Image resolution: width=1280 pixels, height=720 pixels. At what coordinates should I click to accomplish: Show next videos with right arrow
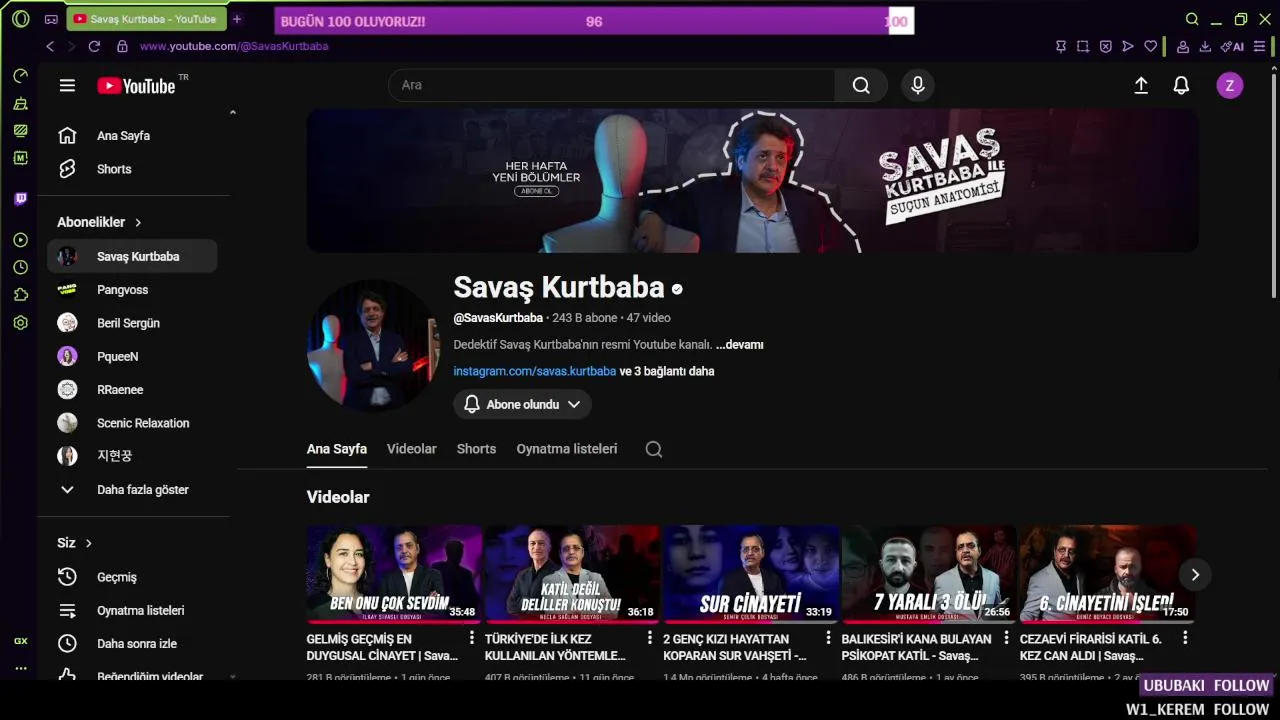[1194, 574]
